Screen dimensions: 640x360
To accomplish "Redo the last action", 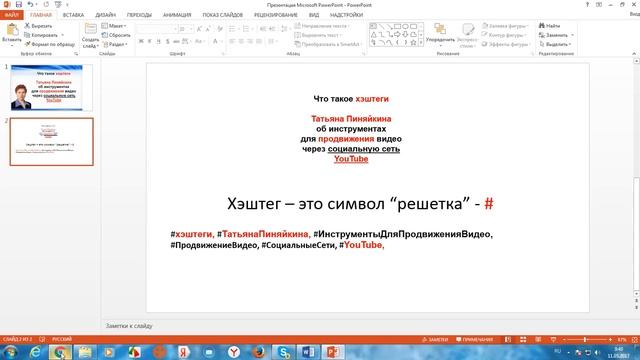I will 46,4.
